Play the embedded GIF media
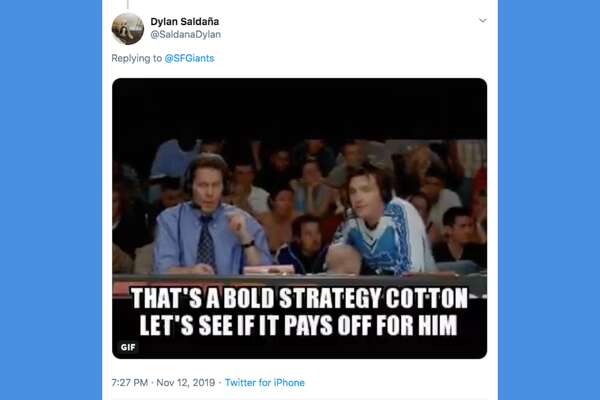600x400 pixels. pyautogui.click(x=300, y=219)
